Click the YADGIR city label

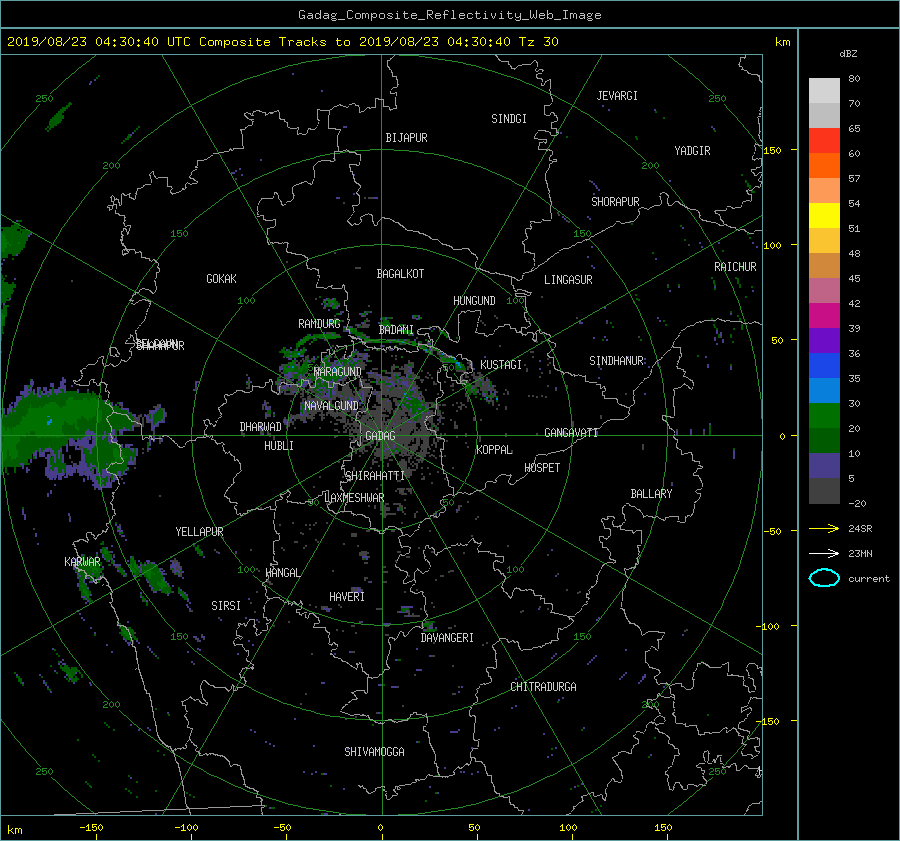pyautogui.click(x=692, y=151)
